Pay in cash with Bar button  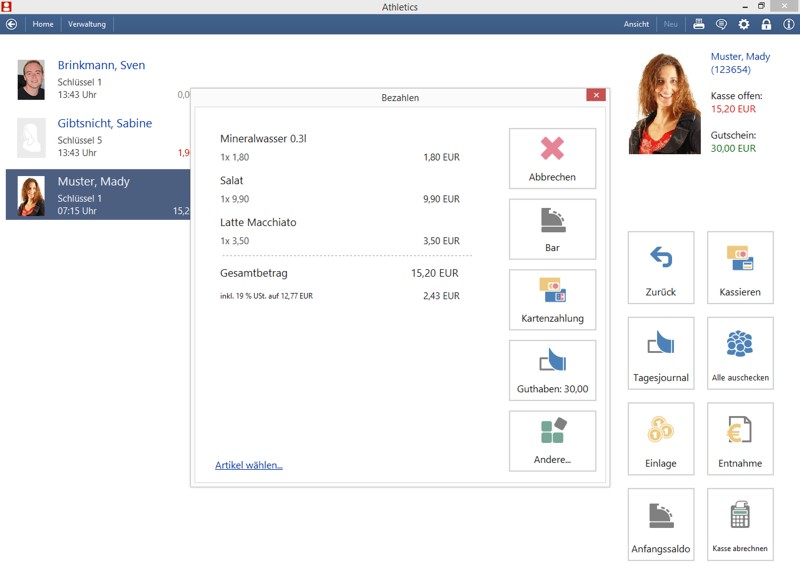click(552, 229)
